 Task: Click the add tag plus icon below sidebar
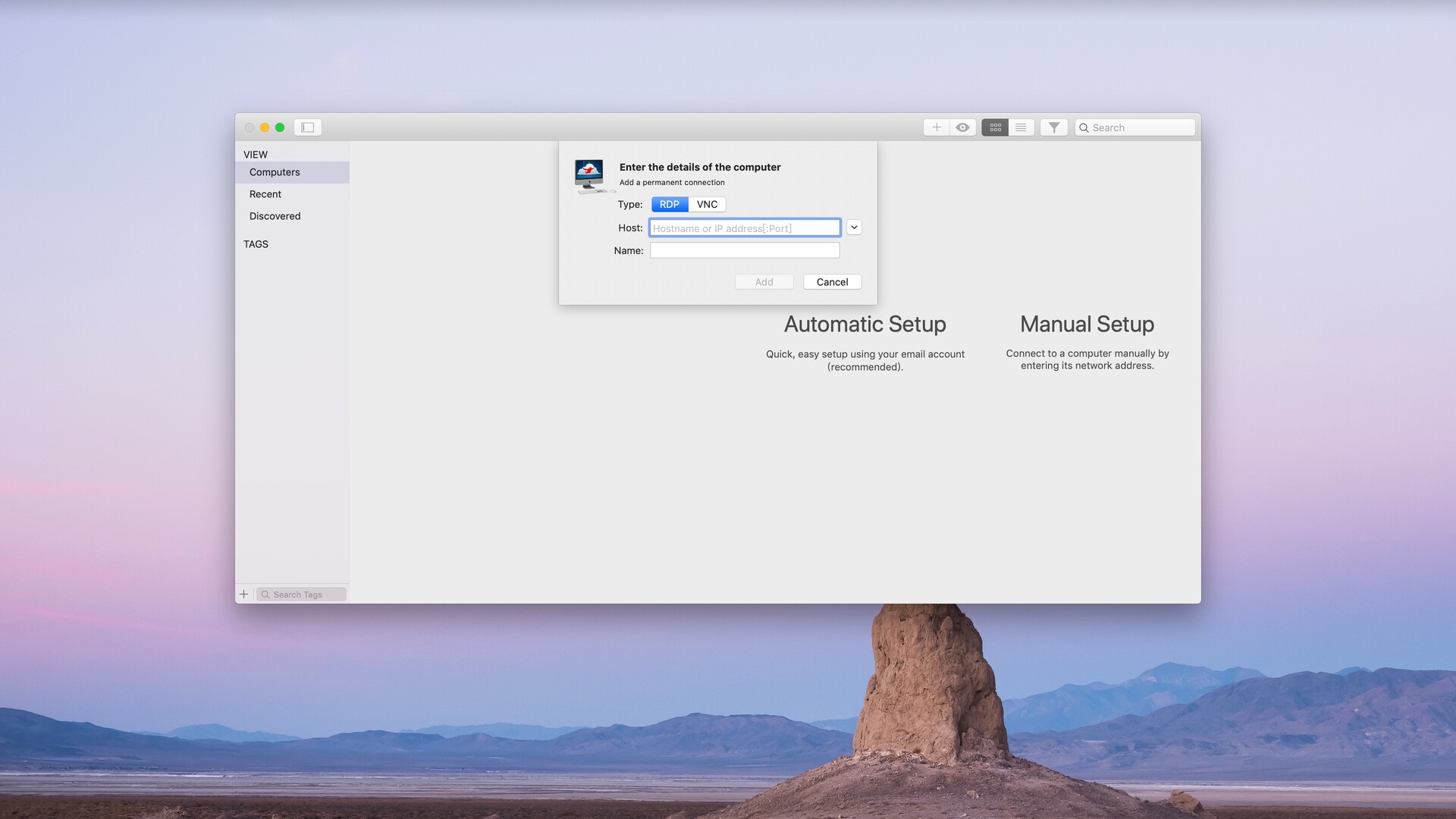[x=243, y=594]
